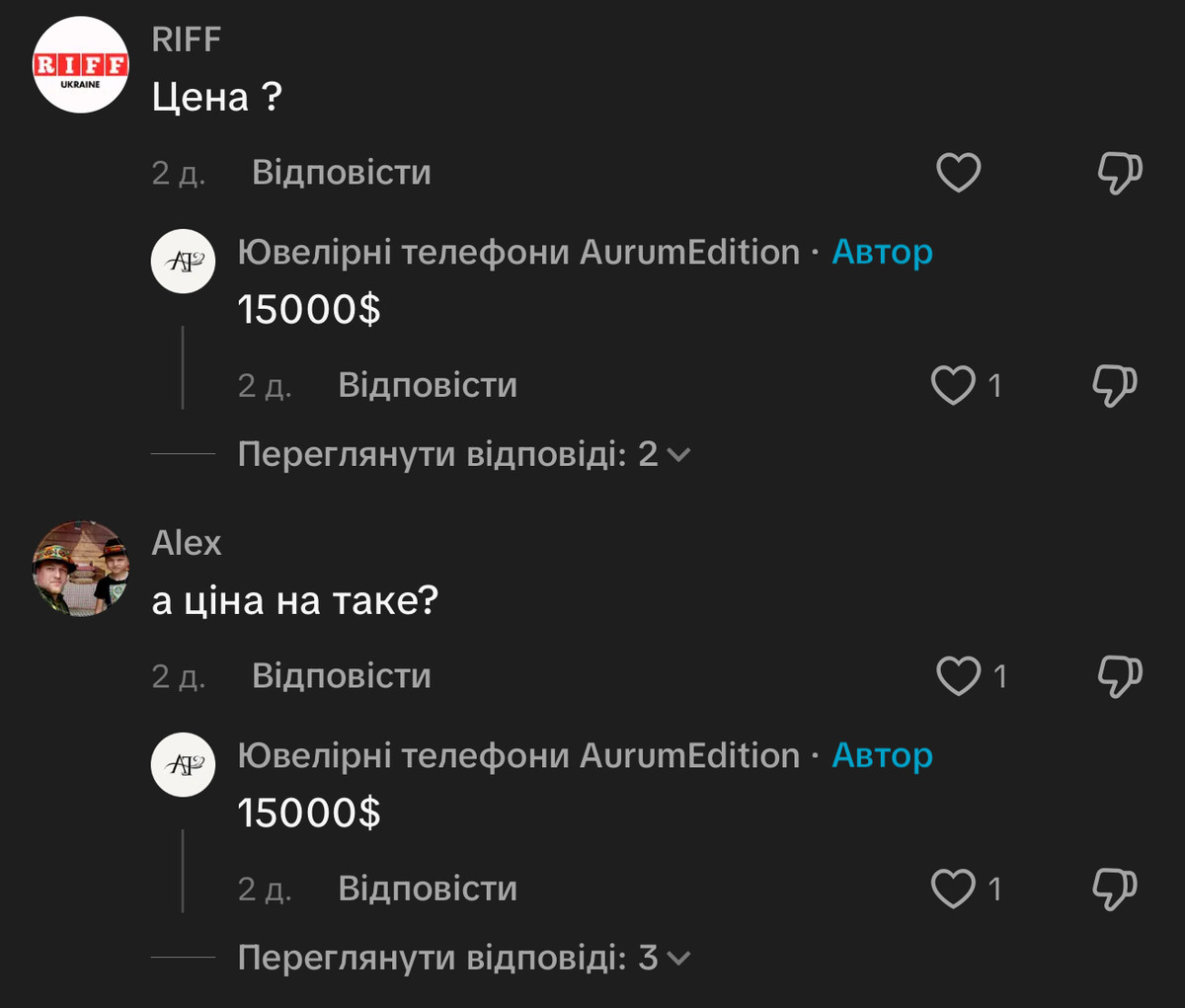Screen dimensions: 1185x1008
Task: Dislike the author's second 15000$ reply
Action: [x=1114, y=889]
